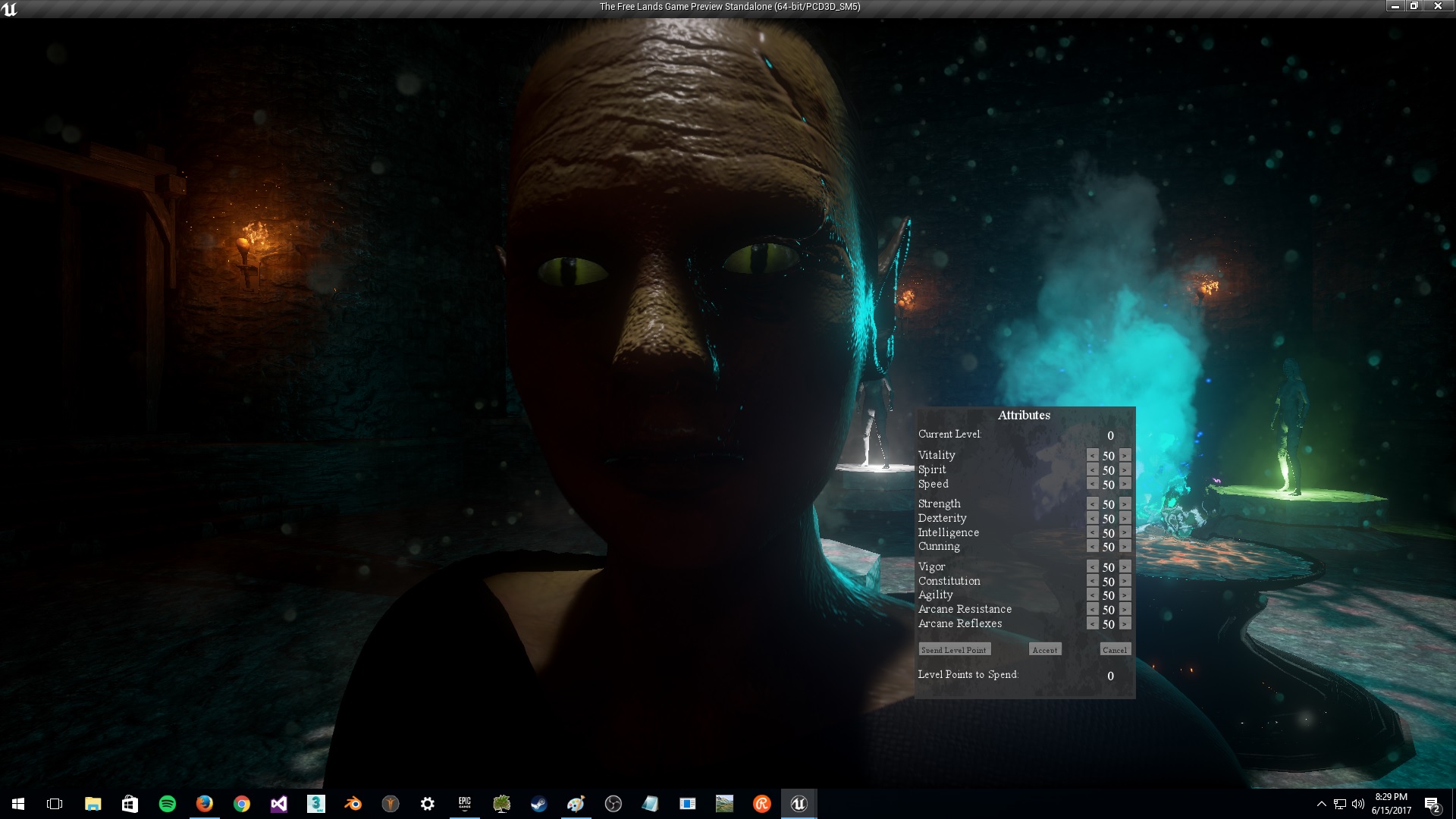Click the Constitution label
The image size is (1456, 819).
[949, 582]
